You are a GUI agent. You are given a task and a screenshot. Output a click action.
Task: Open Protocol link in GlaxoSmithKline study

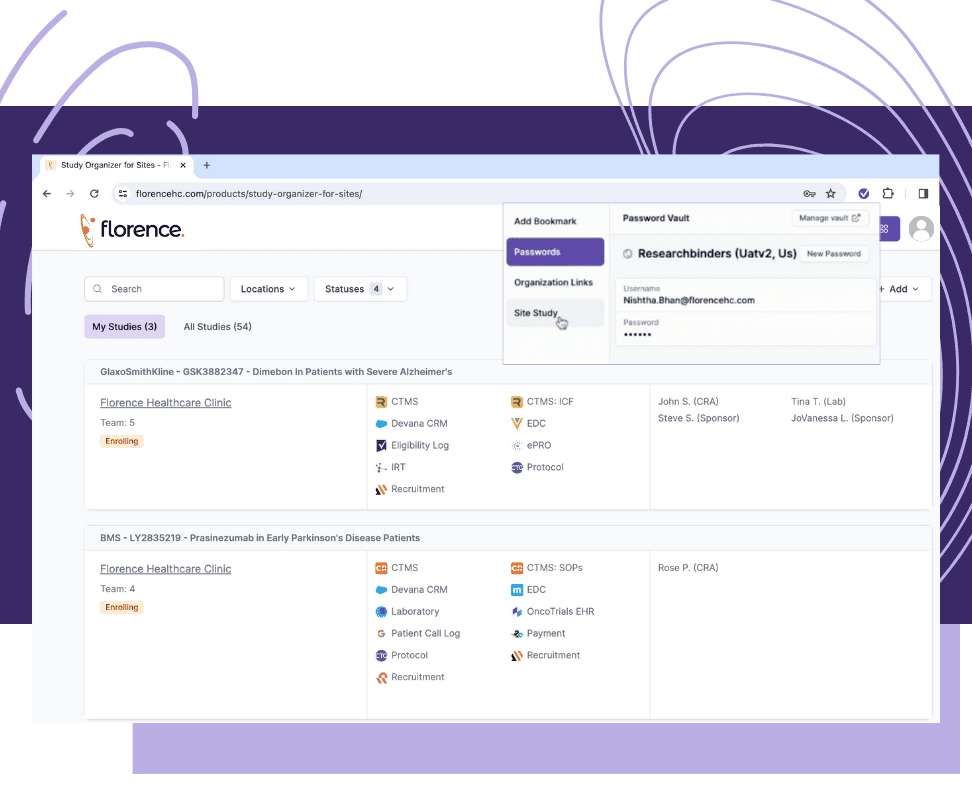coord(537,467)
